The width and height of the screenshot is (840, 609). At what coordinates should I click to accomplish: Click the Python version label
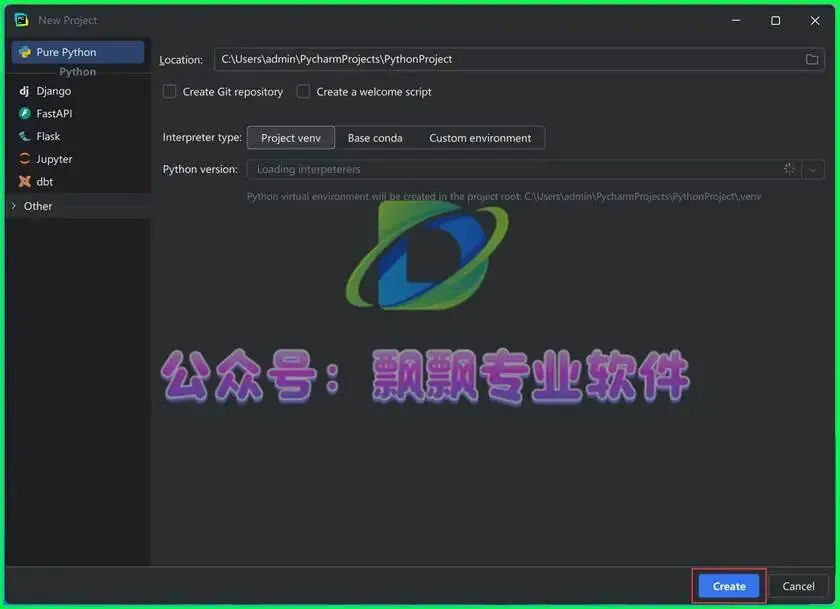coord(200,169)
